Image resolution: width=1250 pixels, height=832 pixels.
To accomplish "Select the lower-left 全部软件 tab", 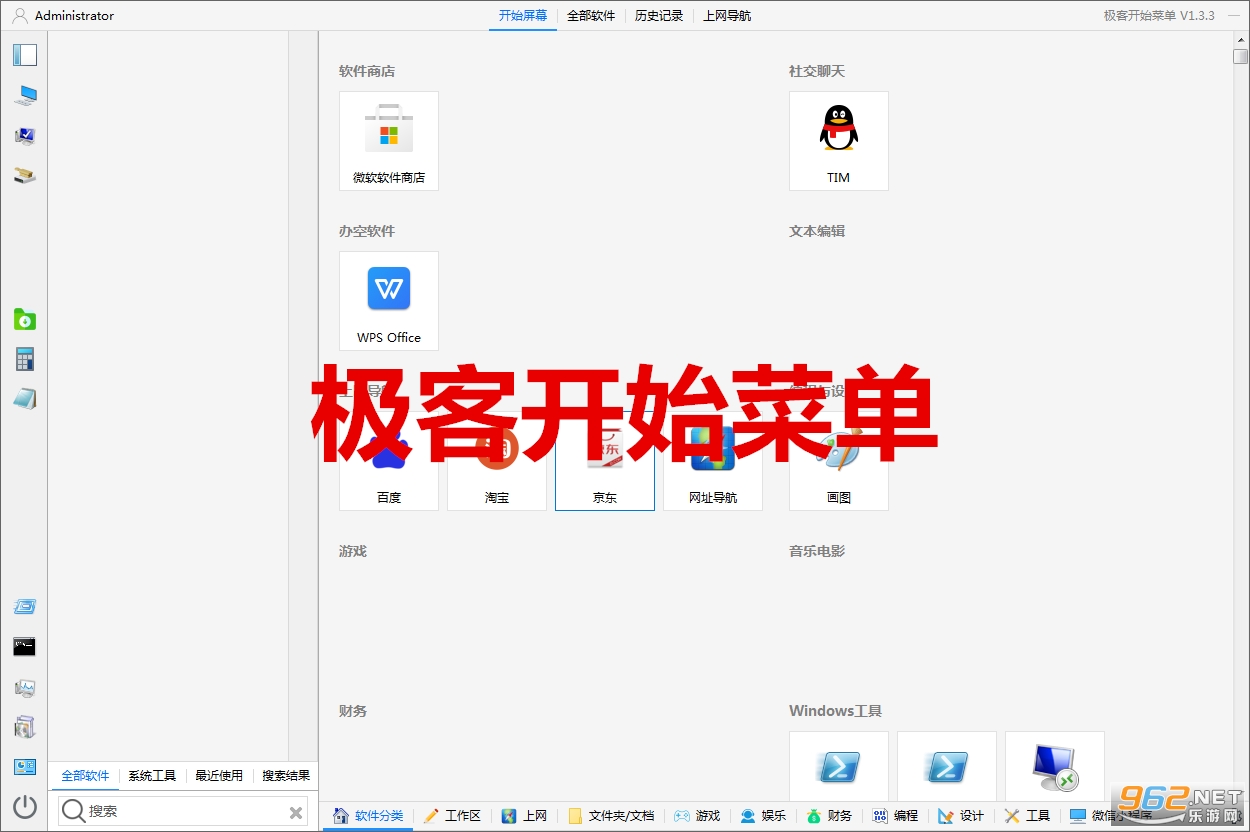I will click(x=85, y=775).
